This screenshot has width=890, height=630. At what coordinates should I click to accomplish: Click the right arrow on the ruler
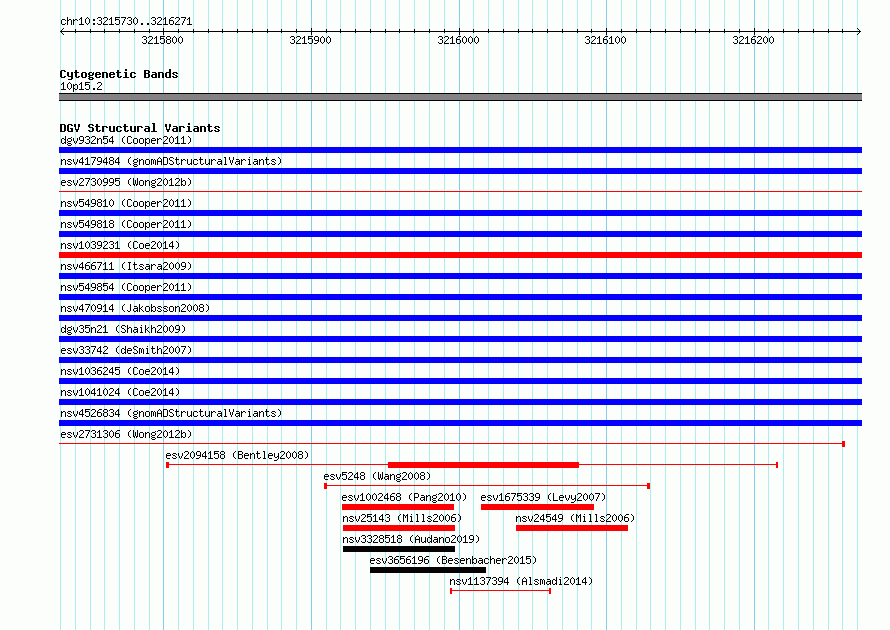pyautogui.click(x=859, y=31)
